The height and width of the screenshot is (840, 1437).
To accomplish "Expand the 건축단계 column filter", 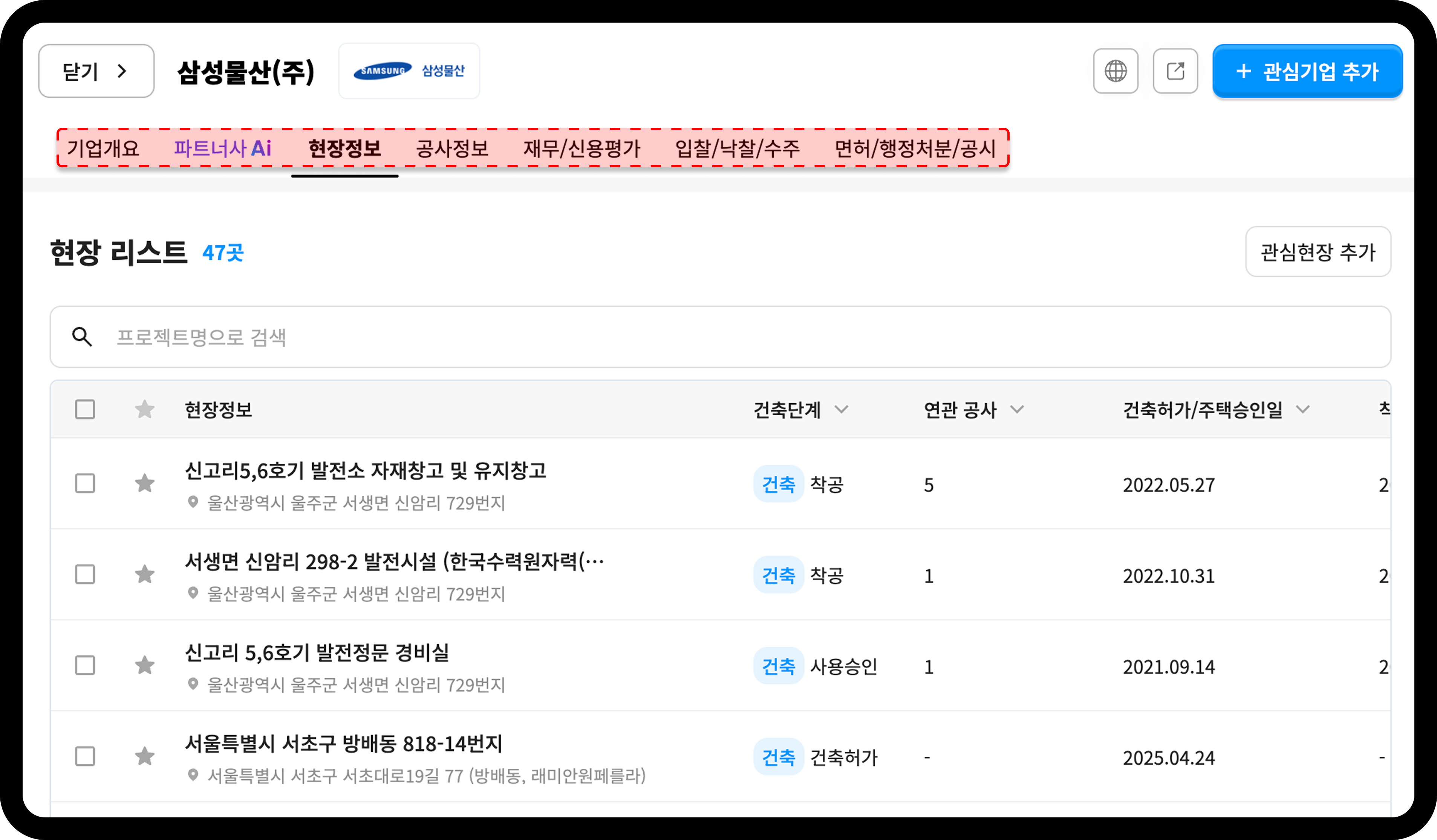I will pos(842,410).
